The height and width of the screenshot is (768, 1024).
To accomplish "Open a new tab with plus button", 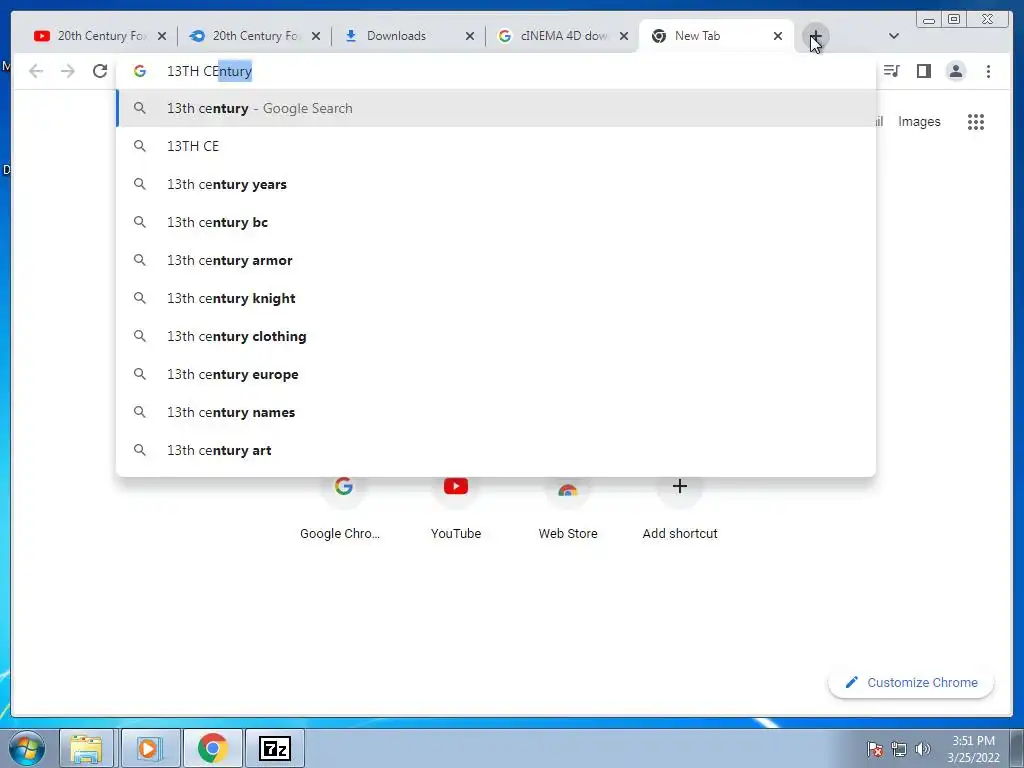I will coord(816,36).
